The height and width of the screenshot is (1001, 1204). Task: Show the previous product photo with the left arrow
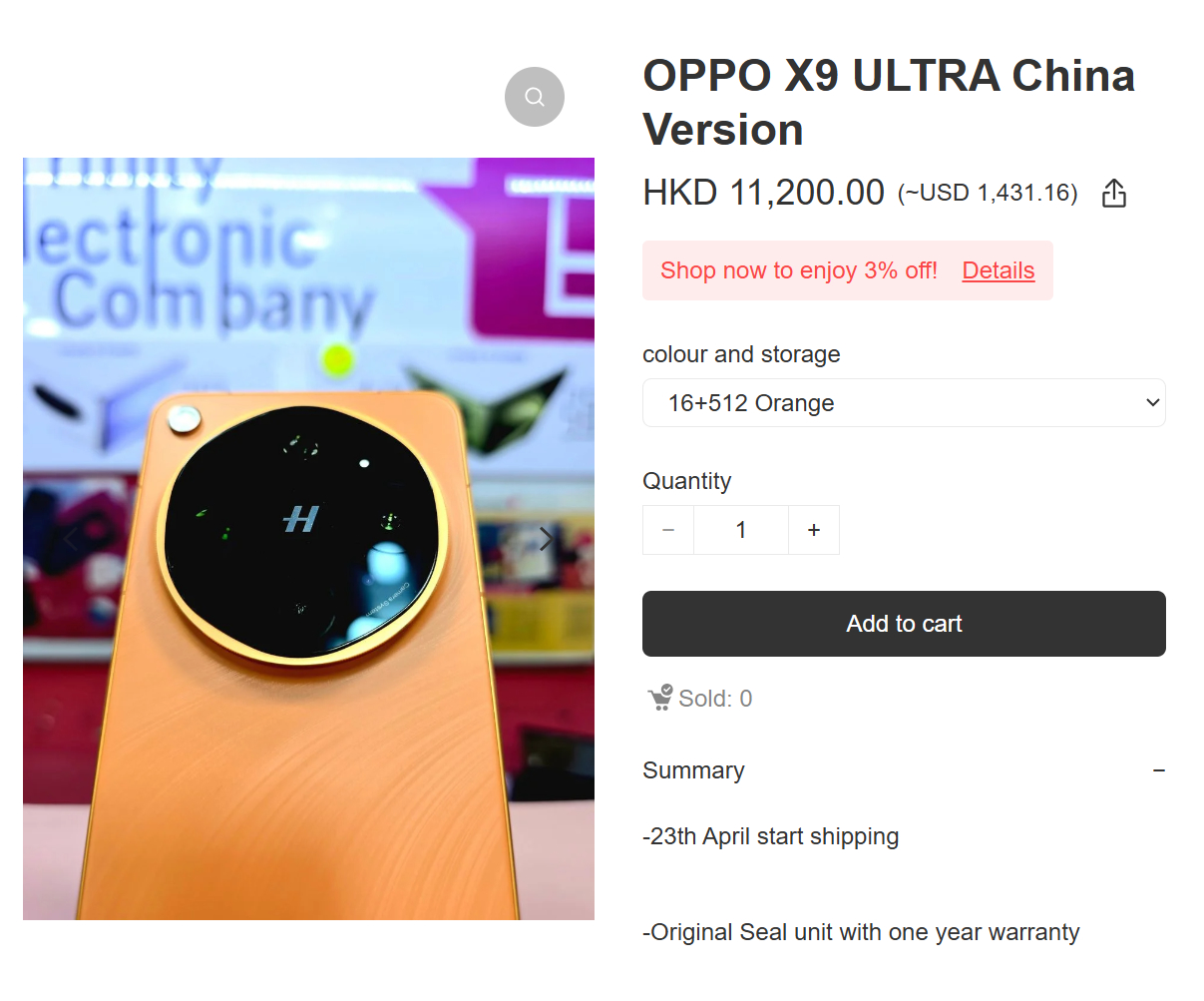coord(71,539)
